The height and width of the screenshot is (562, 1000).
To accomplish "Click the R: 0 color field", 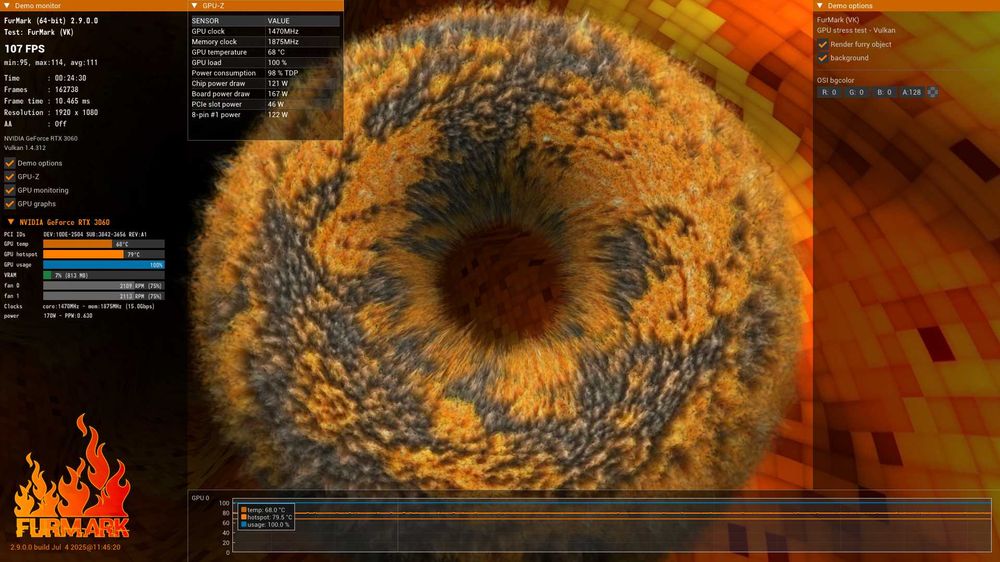I will coord(829,92).
